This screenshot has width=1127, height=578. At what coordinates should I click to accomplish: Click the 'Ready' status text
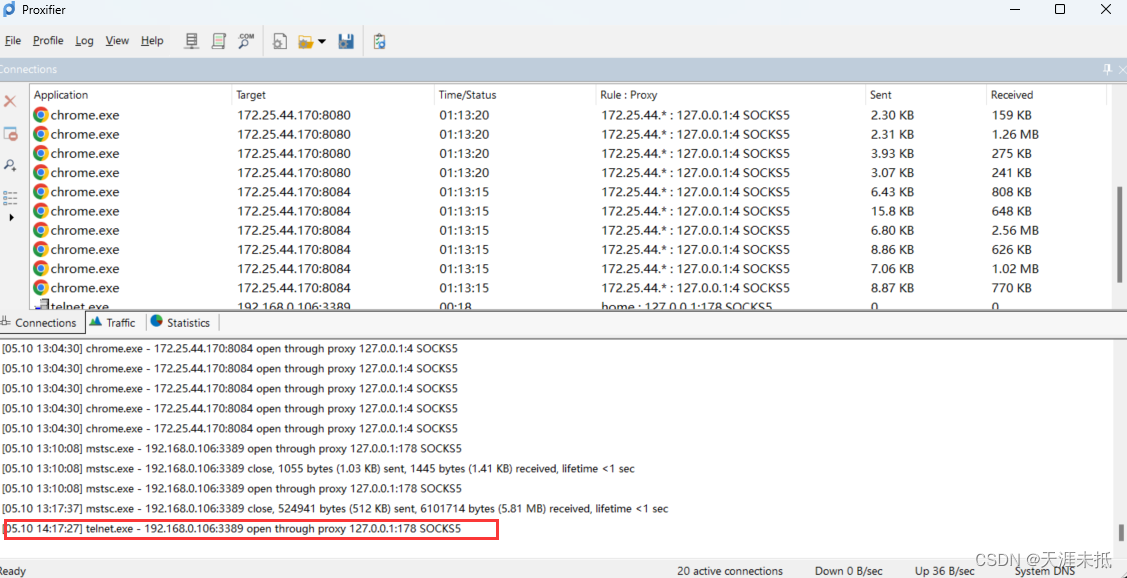pos(13,571)
